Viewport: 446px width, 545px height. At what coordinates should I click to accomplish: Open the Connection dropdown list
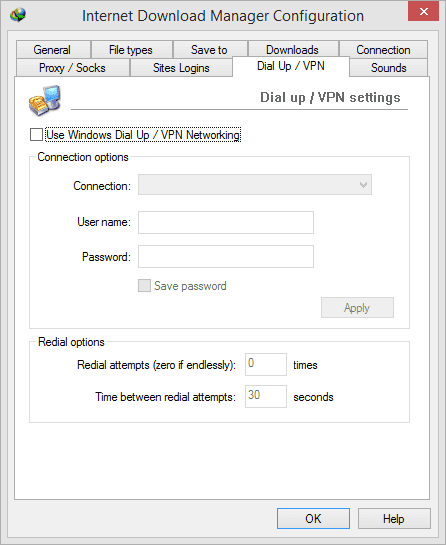(255, 185)
